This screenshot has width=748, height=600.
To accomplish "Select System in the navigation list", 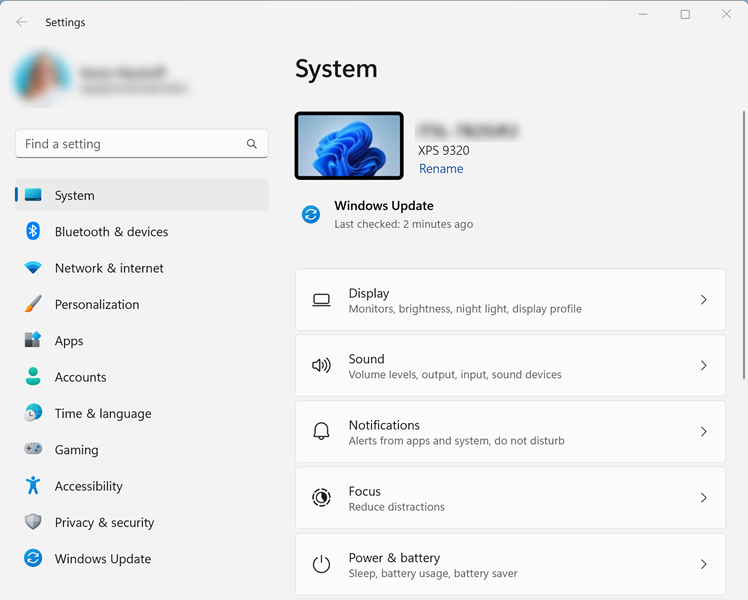I will point(75,196).
